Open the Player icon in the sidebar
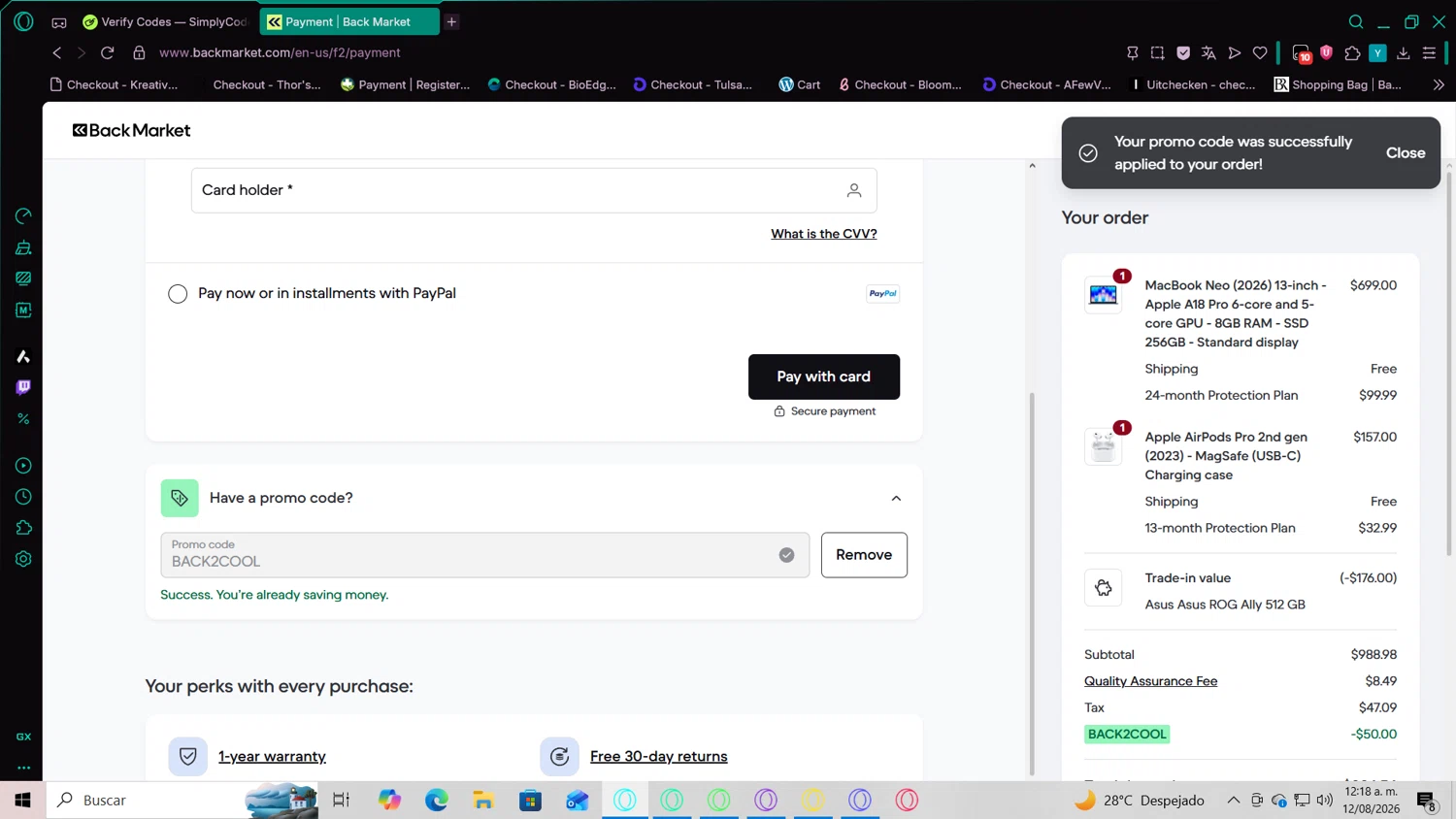Image resolution: width=1456 pixels, height=819 pixels. pyautogui.click(x=23, y=466)
